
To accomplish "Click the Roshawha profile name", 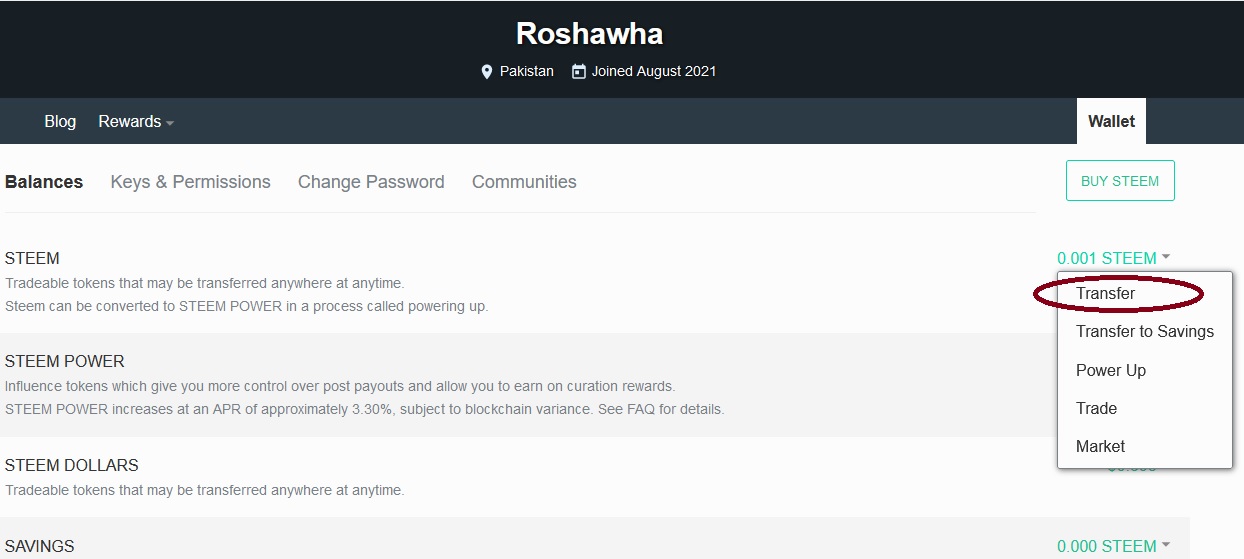I will tap(589, 34).
